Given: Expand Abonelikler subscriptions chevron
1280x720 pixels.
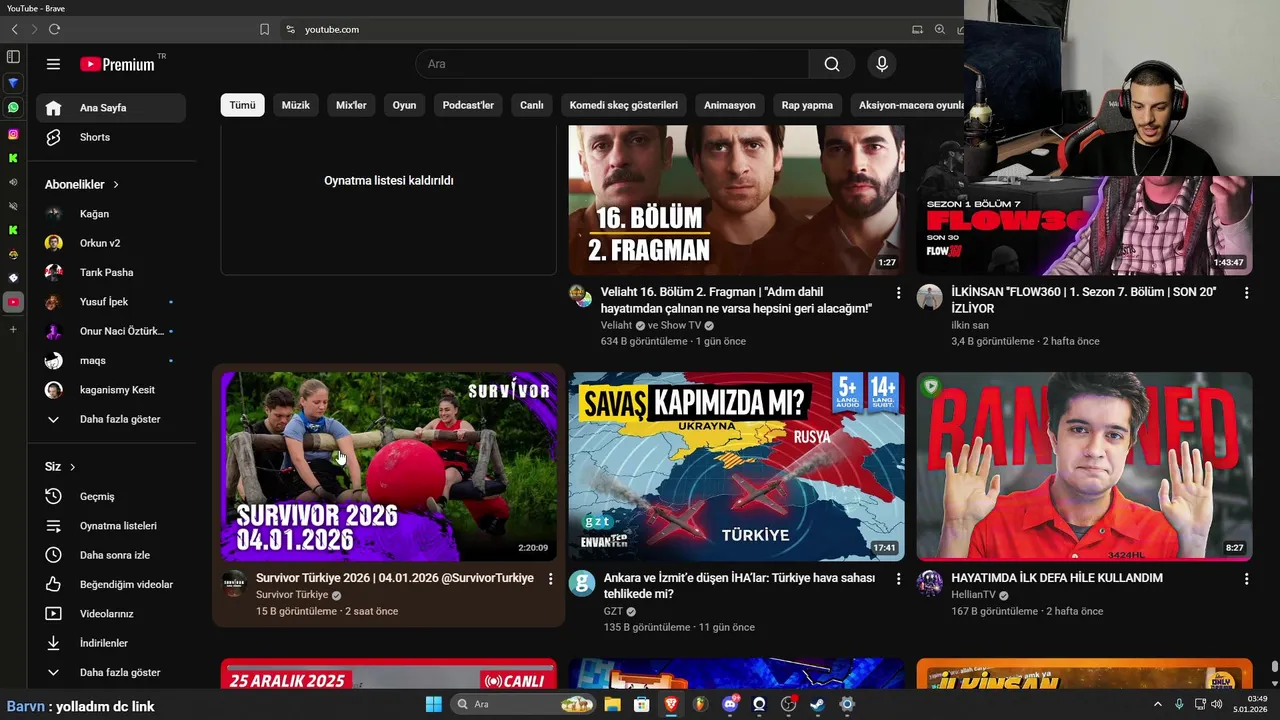Looking at the screenshot, I should [x=116, y=185].
